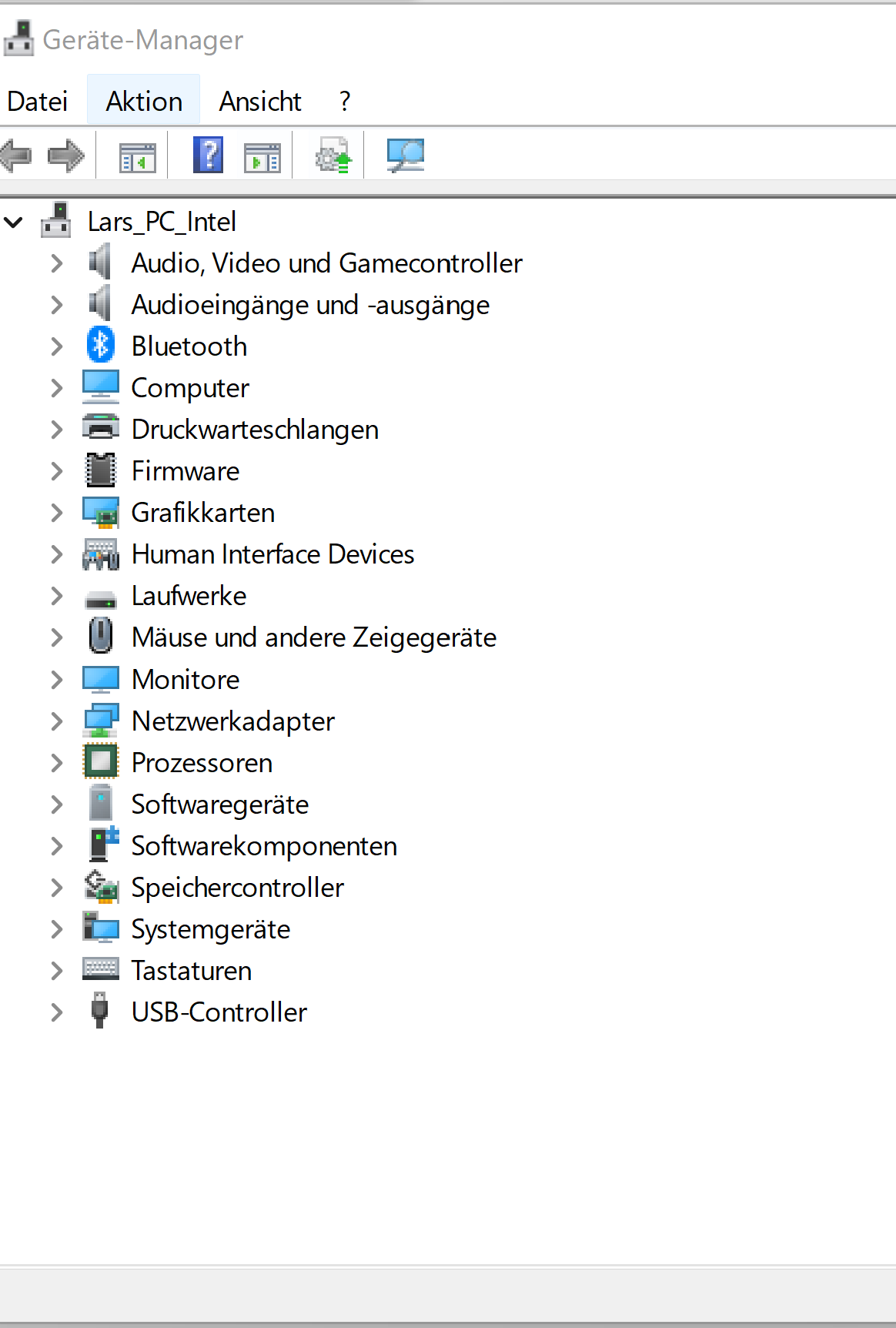Click scan for hardware changes icon
The height and width of the screenshot is (1328, 896).
click(x=406, y=156)
